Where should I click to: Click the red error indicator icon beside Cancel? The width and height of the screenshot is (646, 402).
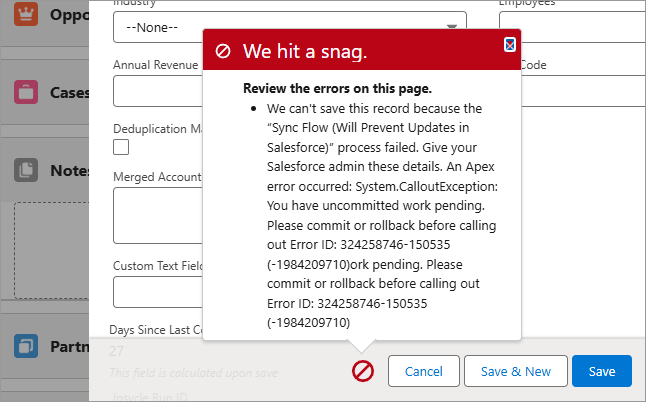(x=363, y=371)
